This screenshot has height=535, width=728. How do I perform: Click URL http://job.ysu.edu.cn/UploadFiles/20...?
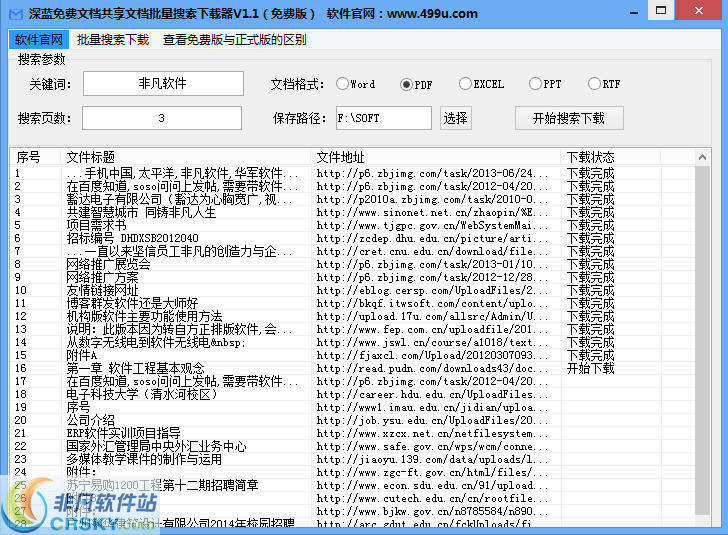click(x=432, y=421)
